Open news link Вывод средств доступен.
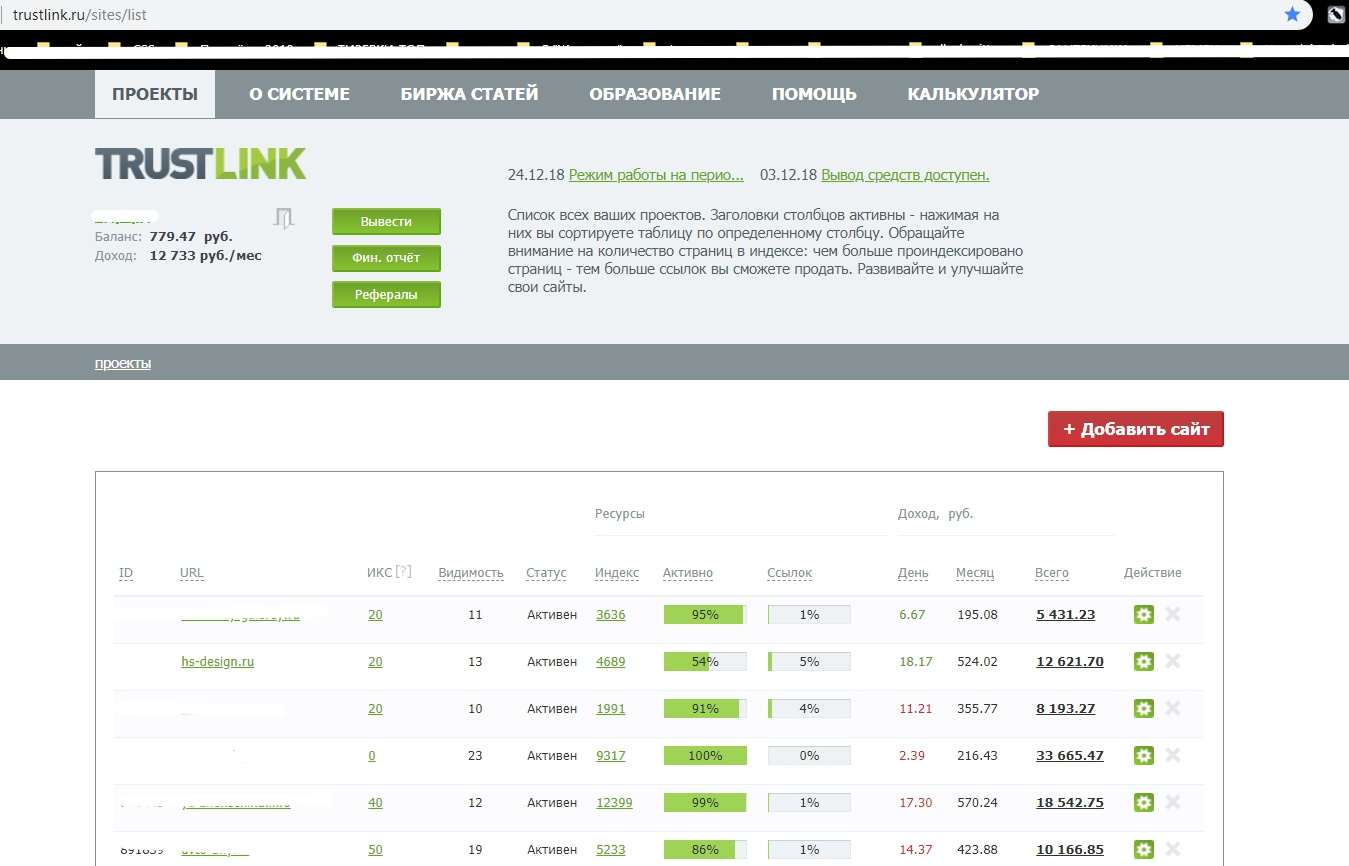The image size is (1349, 866). [x=905, y=175]
